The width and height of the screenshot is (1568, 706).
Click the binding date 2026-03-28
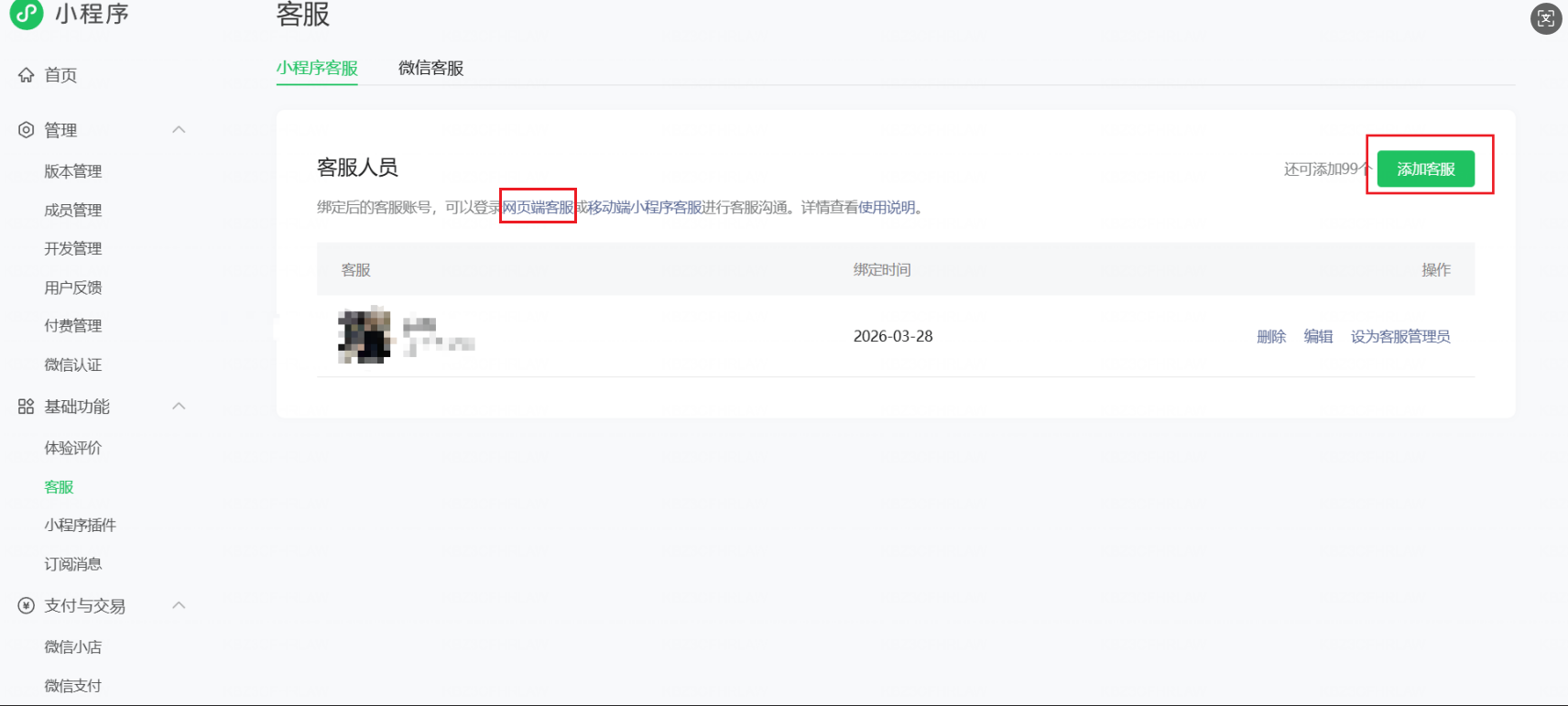pyautogui.click(x=893, y=336)
